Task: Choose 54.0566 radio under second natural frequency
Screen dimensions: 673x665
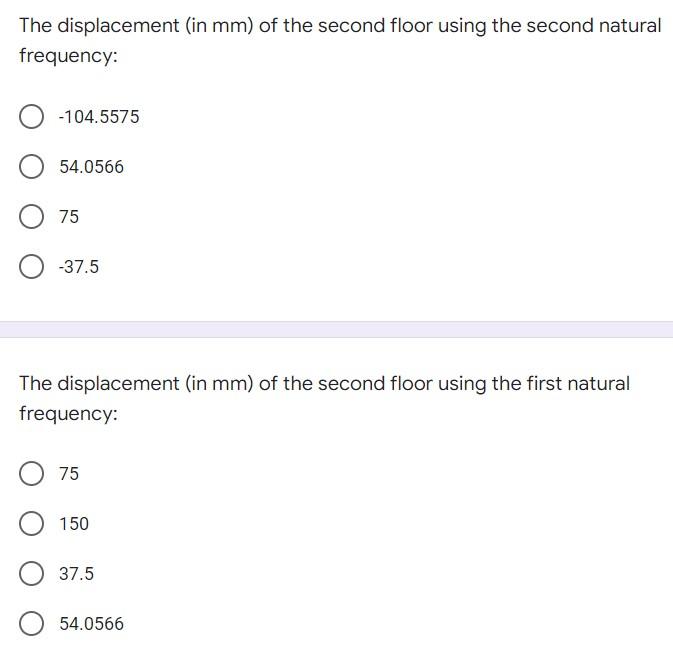Action: click(x=31, y=167)
